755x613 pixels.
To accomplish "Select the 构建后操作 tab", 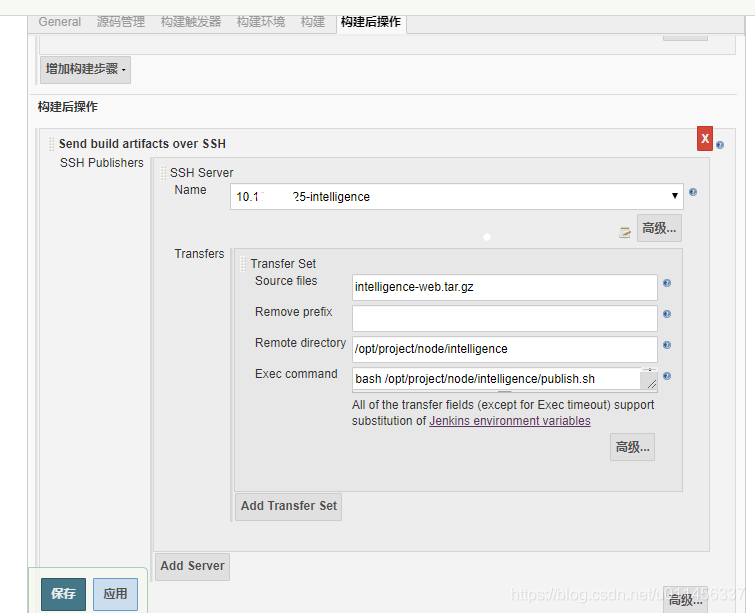I will tap(371, 22).
